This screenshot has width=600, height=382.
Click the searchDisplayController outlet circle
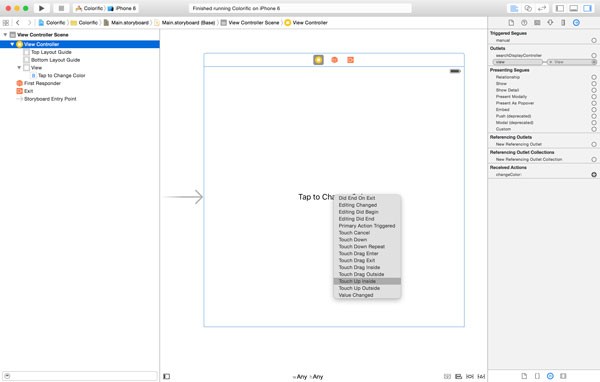pos(594,56)
